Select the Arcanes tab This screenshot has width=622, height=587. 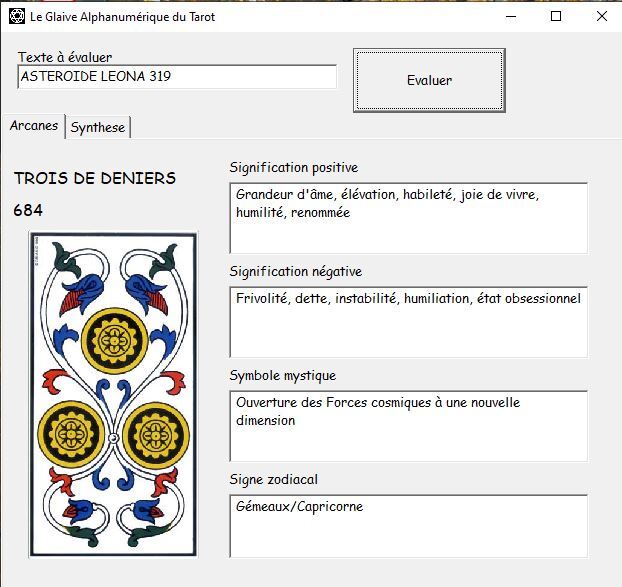(x=34, y=126)
